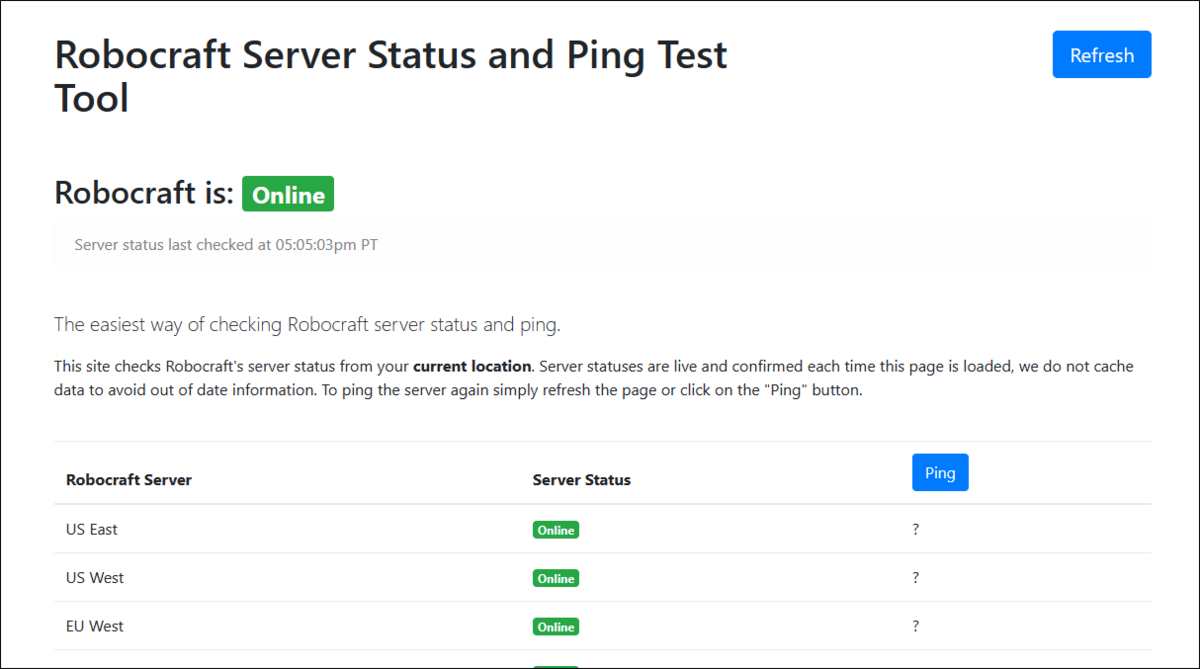1200x669 pixels.
Task: Click the 'Robocraft is:' heading text
Action: pos(144,193)
